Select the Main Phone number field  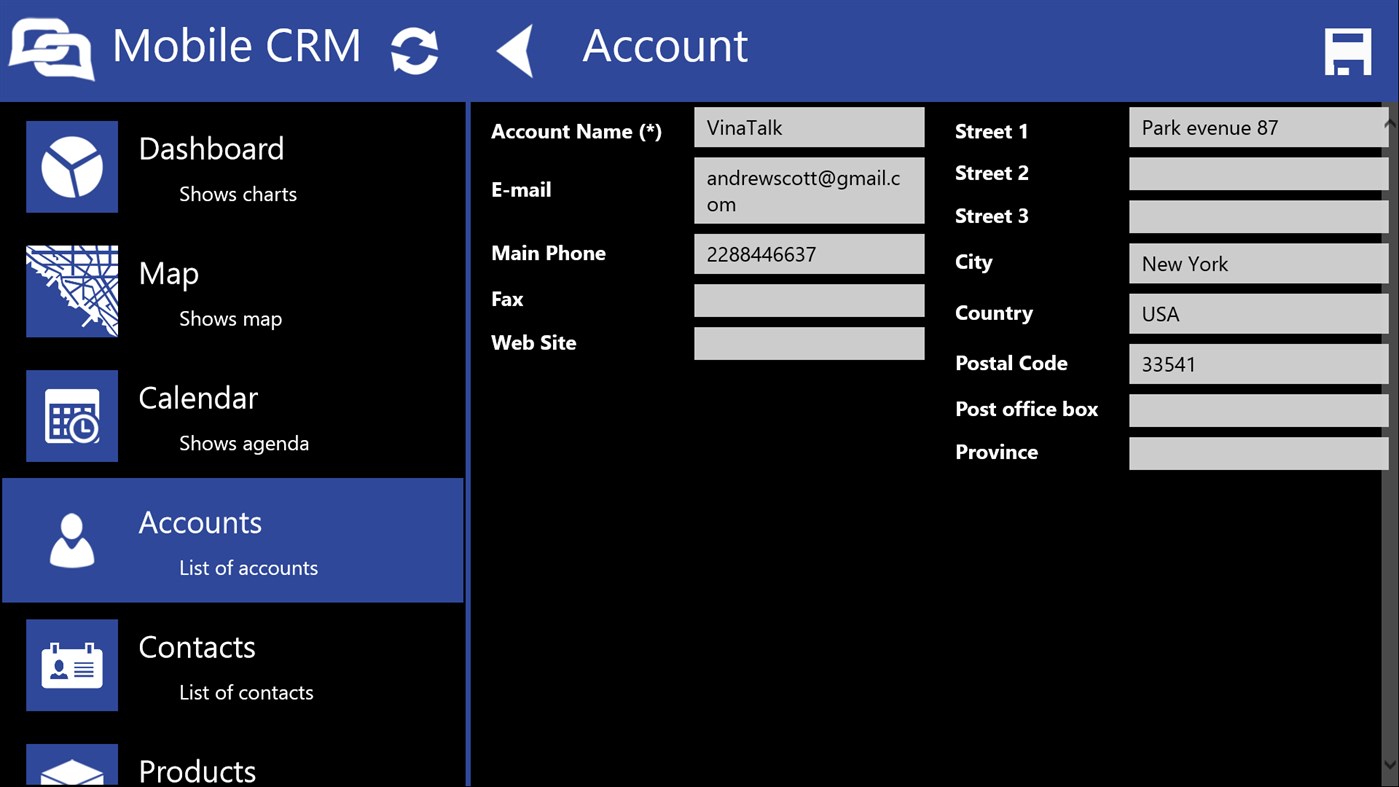809,253
